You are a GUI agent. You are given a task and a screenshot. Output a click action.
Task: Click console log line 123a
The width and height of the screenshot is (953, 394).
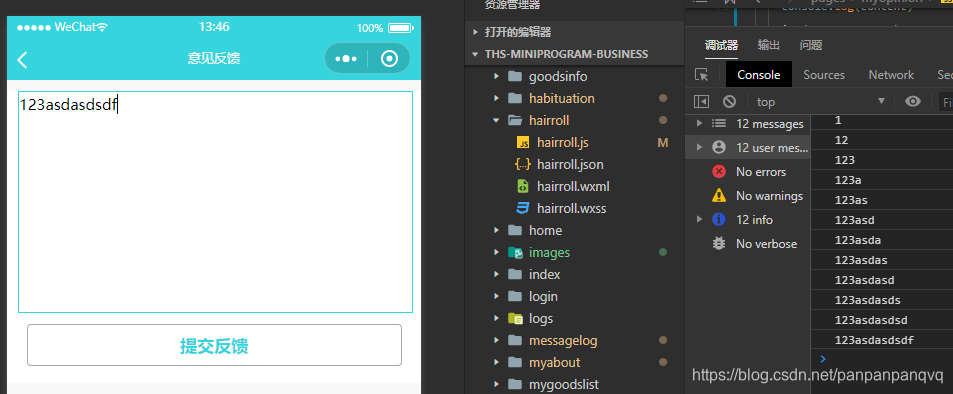(x=847, y=181)
